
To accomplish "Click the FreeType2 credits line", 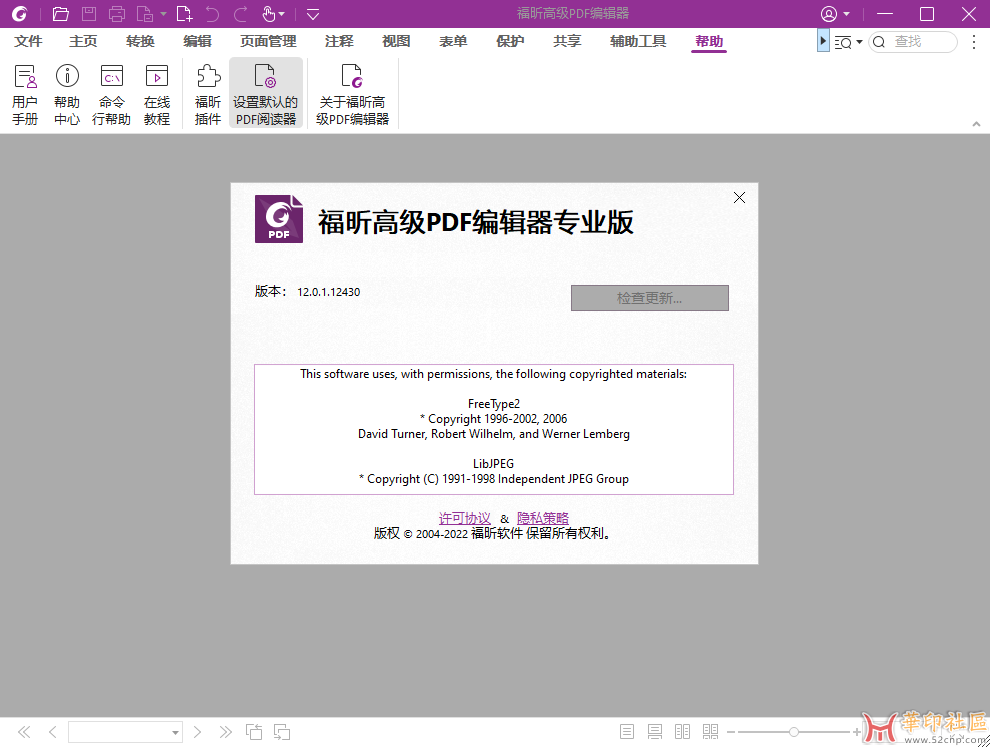I will (x=494, y=403).
